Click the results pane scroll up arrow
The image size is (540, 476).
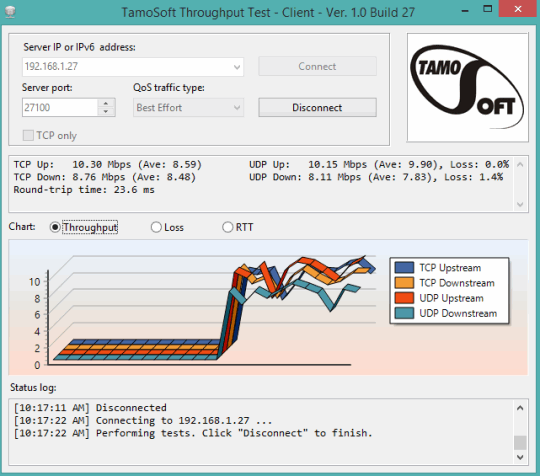520,165
